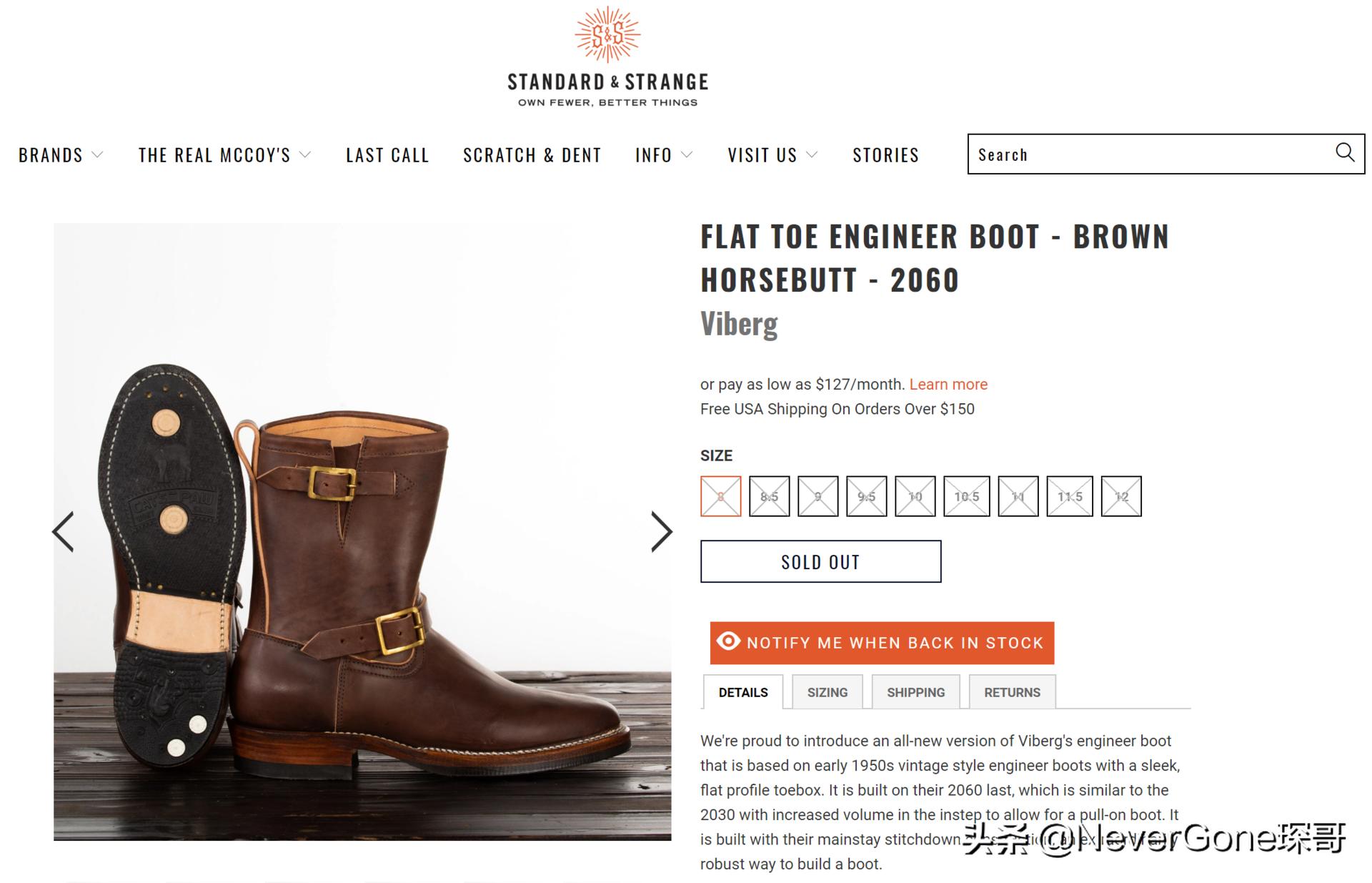Open the Shipping tab
Viewport: 1372px width, 883px height.
(x=915, y=692)
